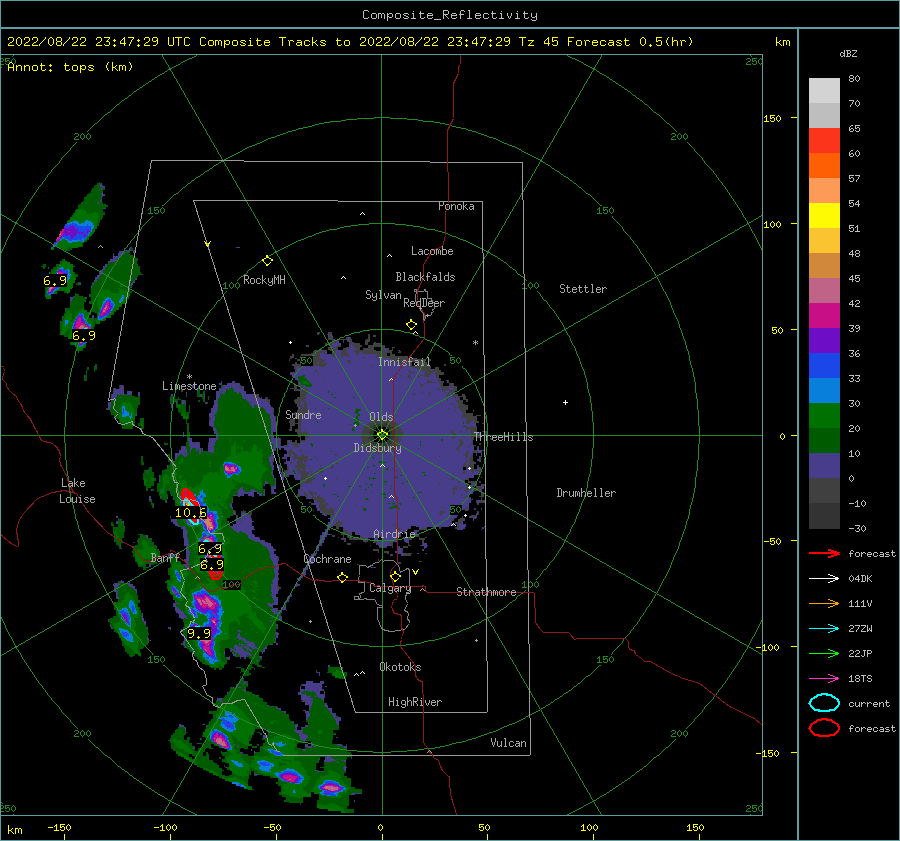Click the HighRiver label
Image resolution: width=900 pixels, height=841 pixels.
415,702
